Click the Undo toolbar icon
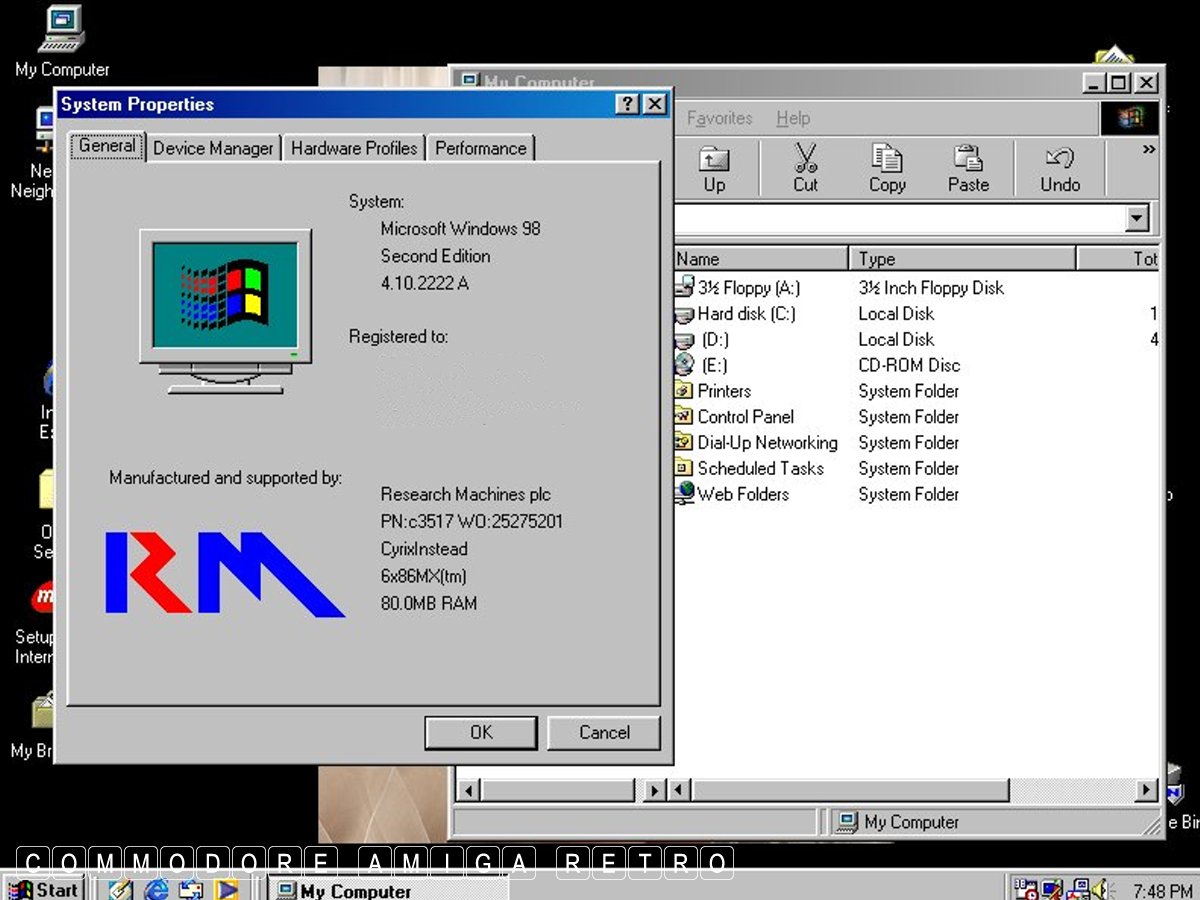1200x900 pixels. tap(1059, 167)
